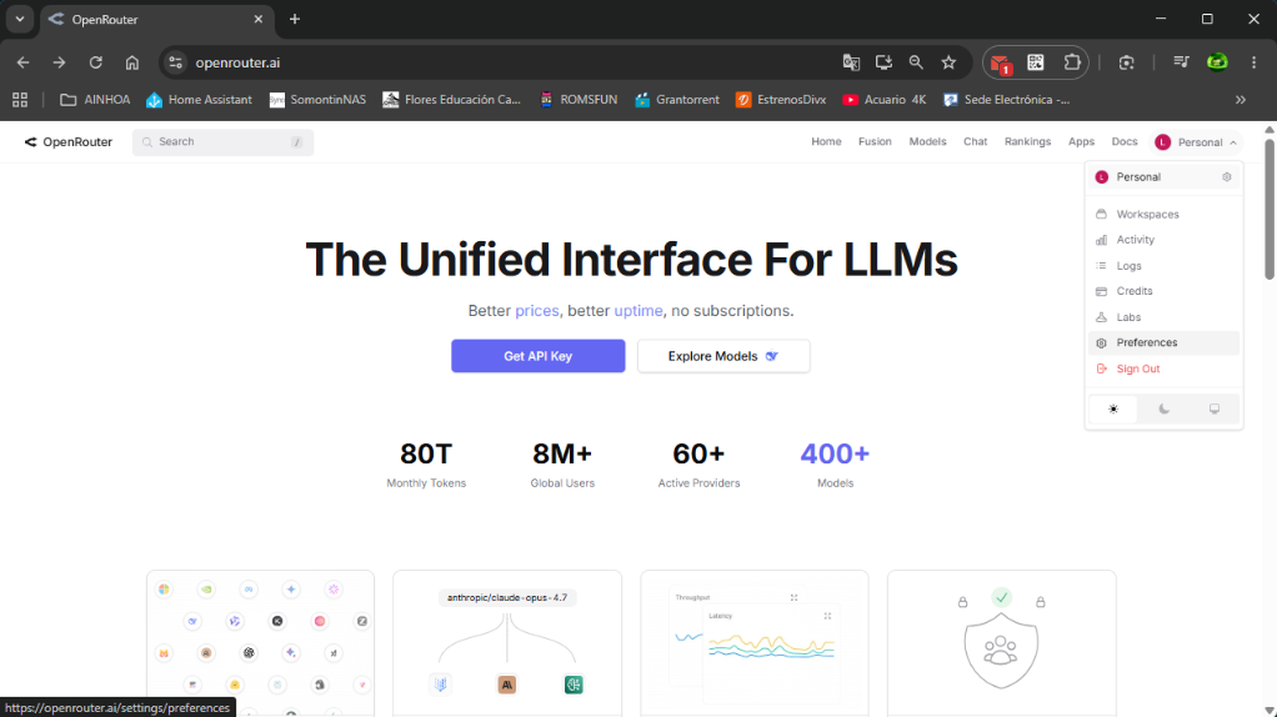The width and height of the screenshot is (1277, 717).
Task: Click the 60+ Active Providers stat
Action: pyautogui.click(x=699, y=465)
